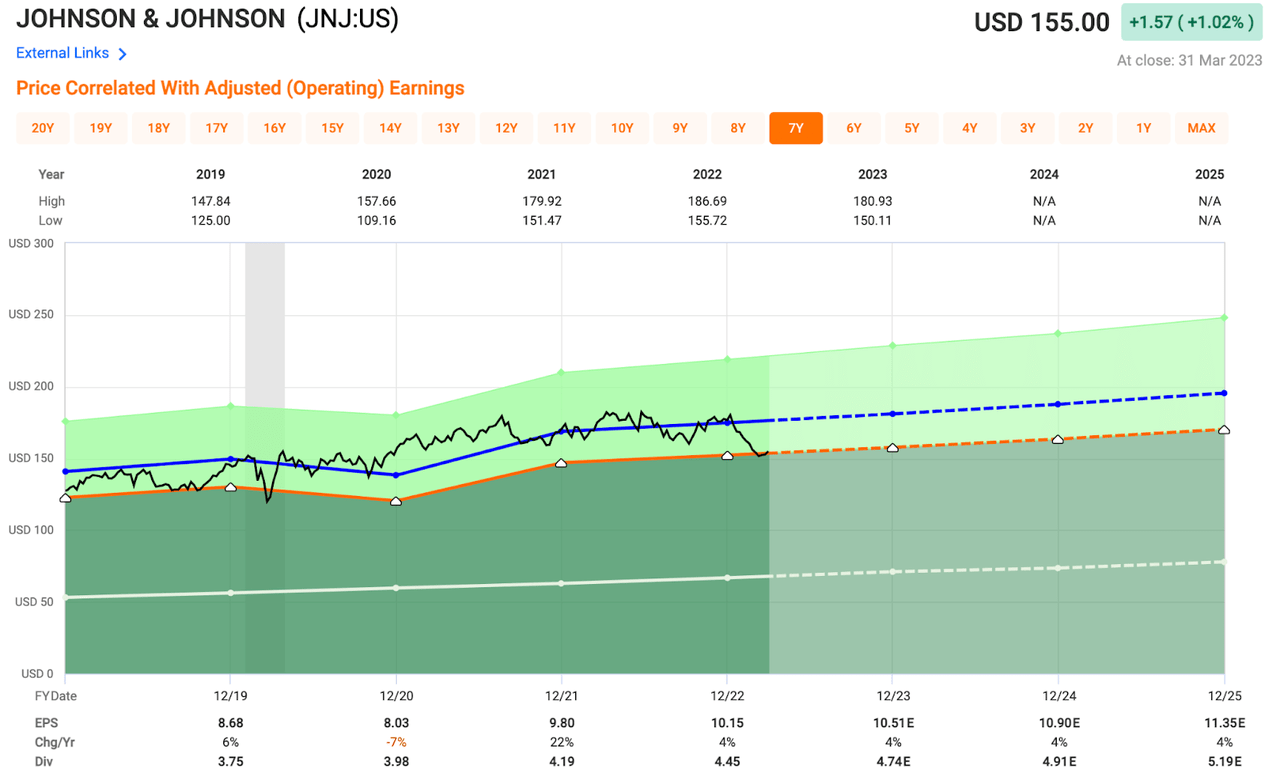This screenshot has width=1280, height=776.
Task: Click the 12/25 EPS estimate 11.35E
Action: click(1224, 721)
